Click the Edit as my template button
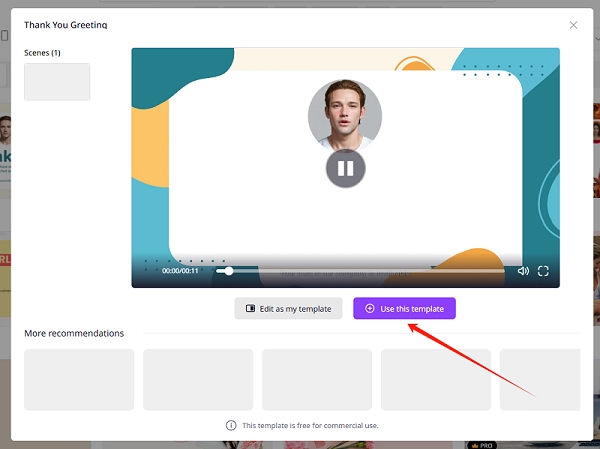 [x=289, y=309]
